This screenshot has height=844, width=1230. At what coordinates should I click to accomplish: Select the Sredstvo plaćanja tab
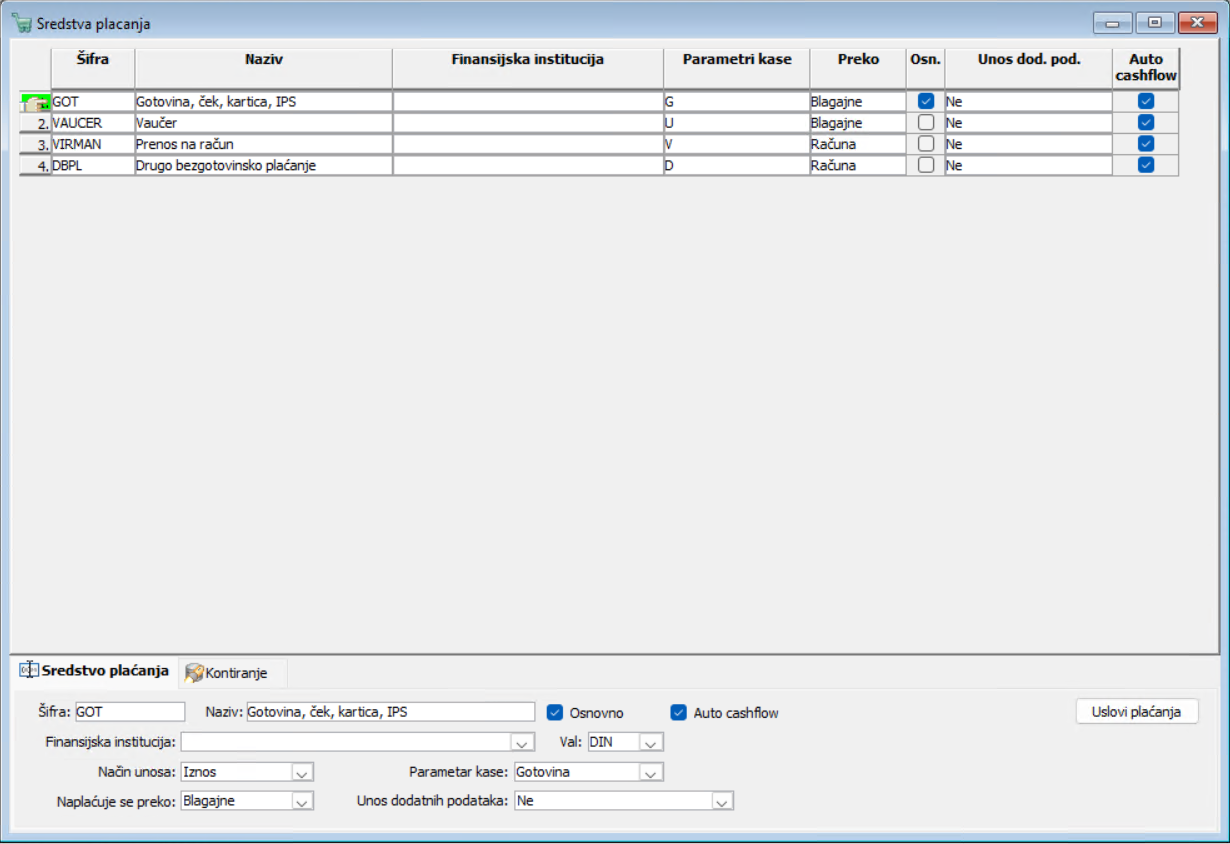(x=95, y=671)
